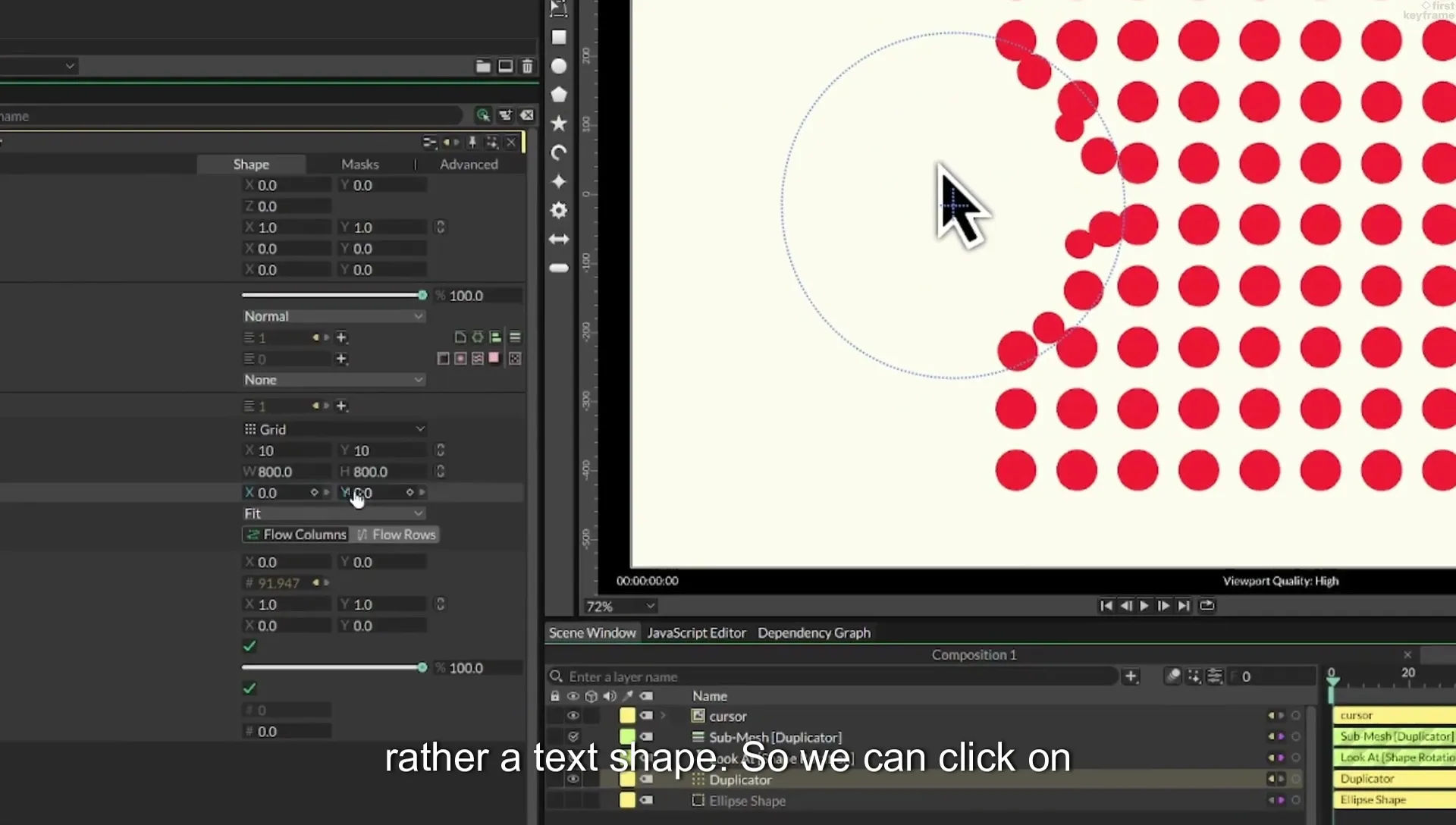Click the timeline filter settings icon
The height and width of the screenshot is (825, 1456).
[x=1214, y=676]
